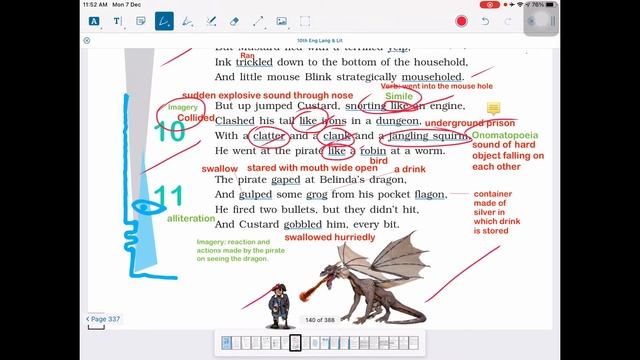Tap the underlined word 'gobbled'
Screen dimensions: 640x360
pyautogui.click(x=302, y=224)
